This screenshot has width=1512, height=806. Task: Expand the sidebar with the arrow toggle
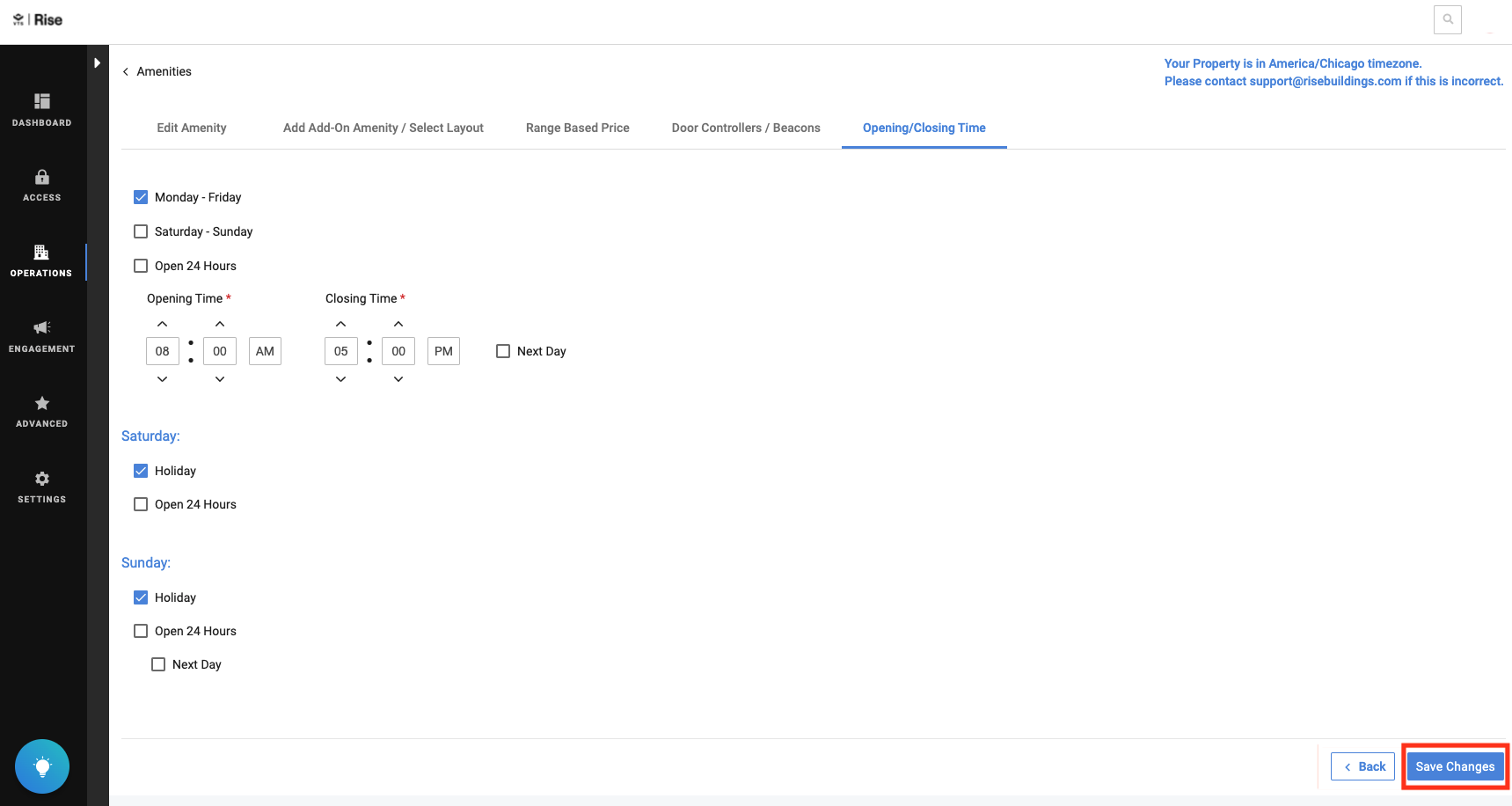(97, 63)
